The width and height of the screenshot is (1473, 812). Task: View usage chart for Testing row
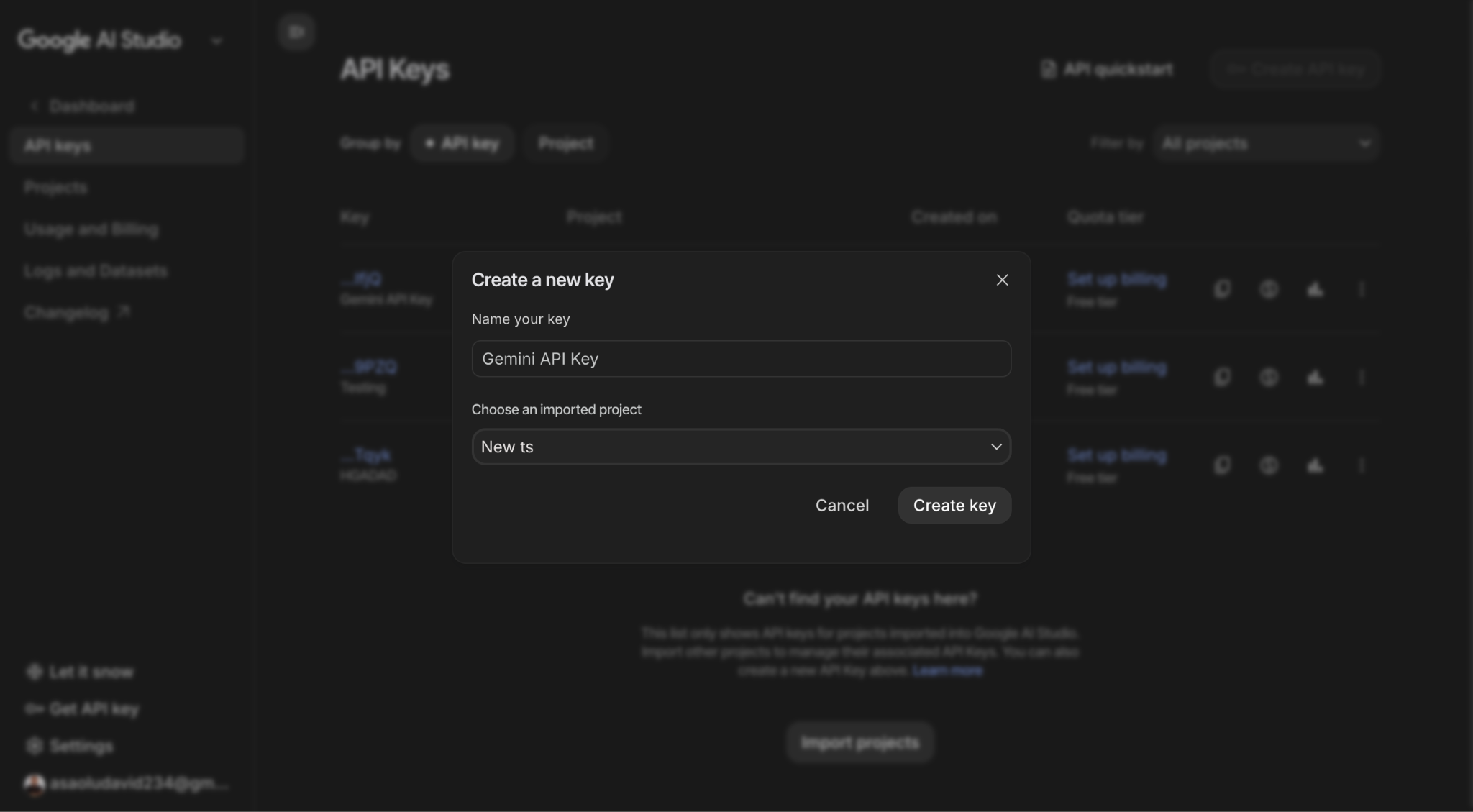1315,377
